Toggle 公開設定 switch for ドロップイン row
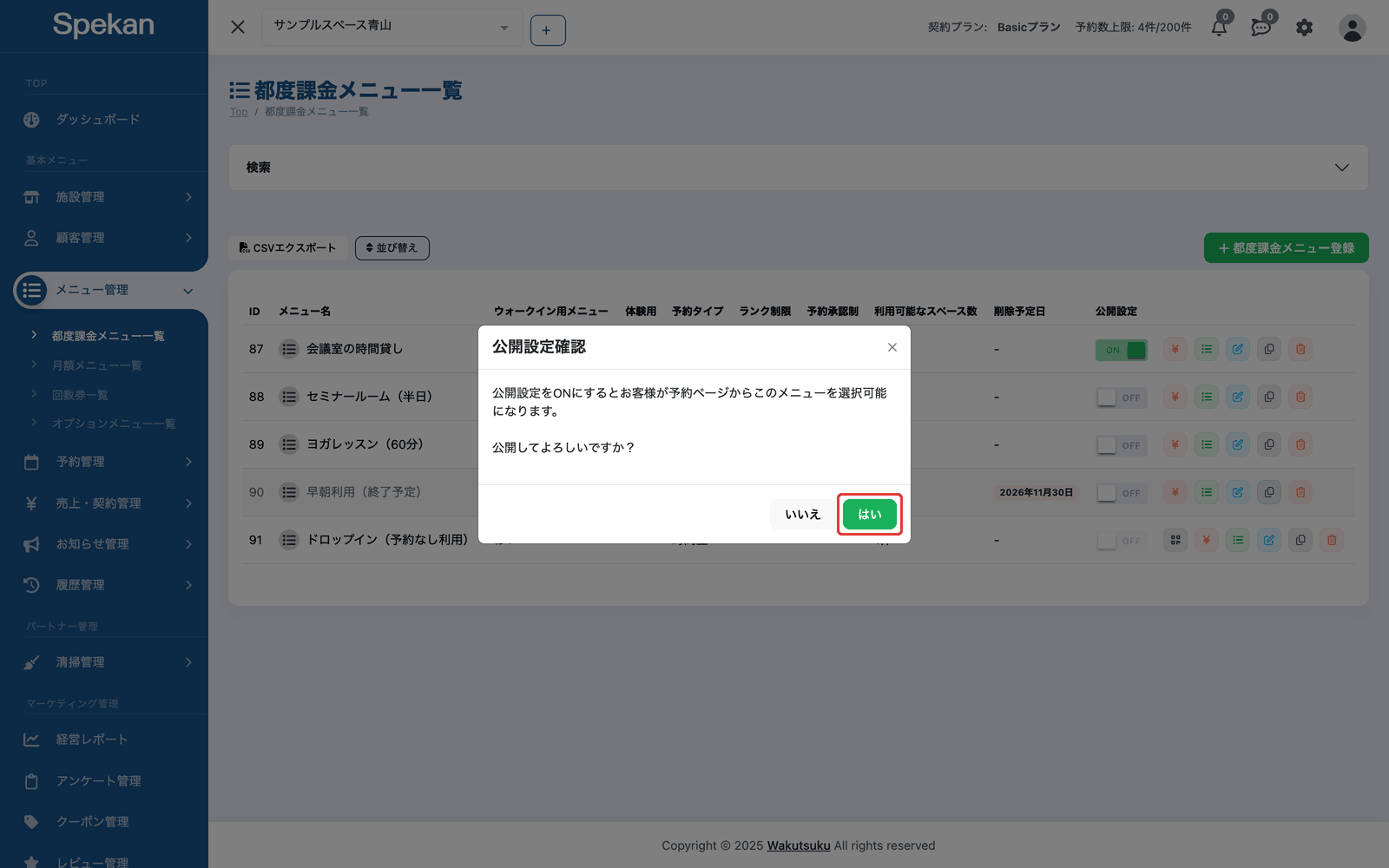This screenshot has width=1389, height=868. point(1121,541)
